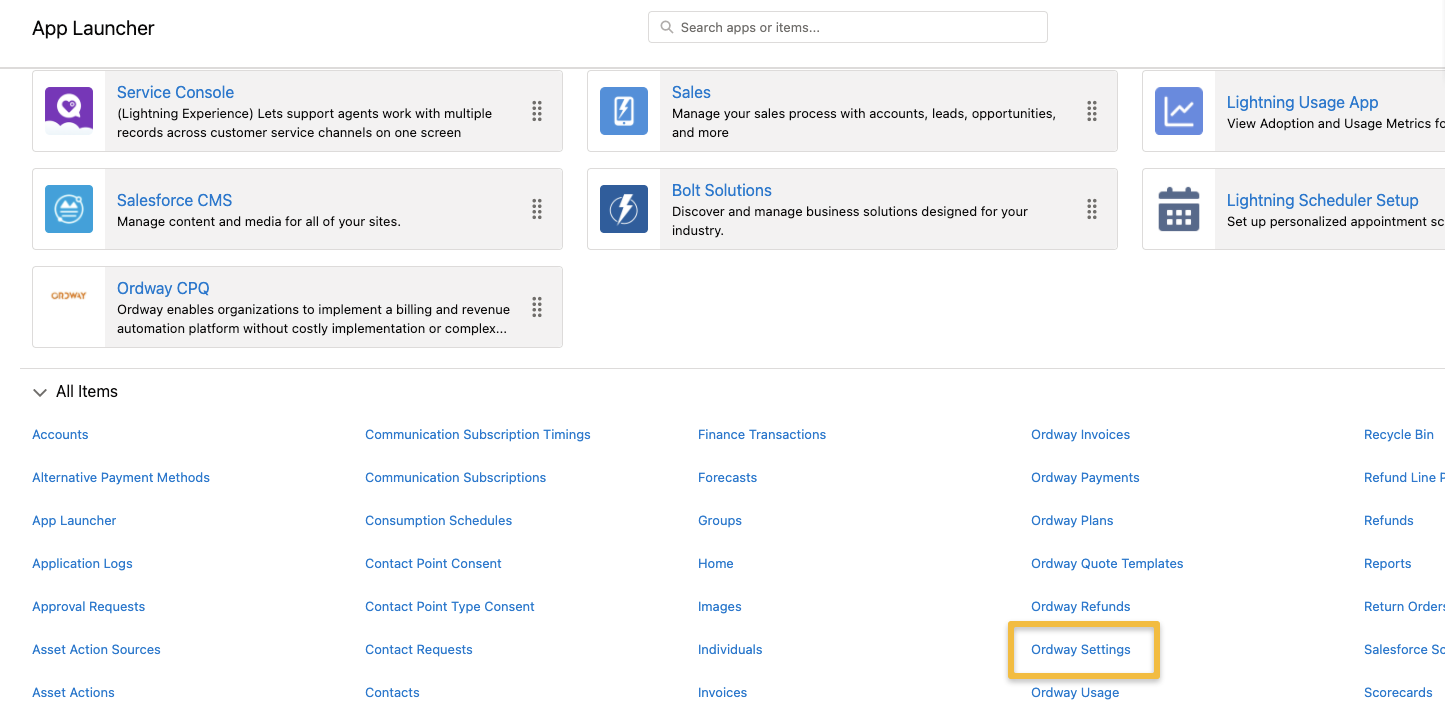Open the Invoices item

(722, 692)
